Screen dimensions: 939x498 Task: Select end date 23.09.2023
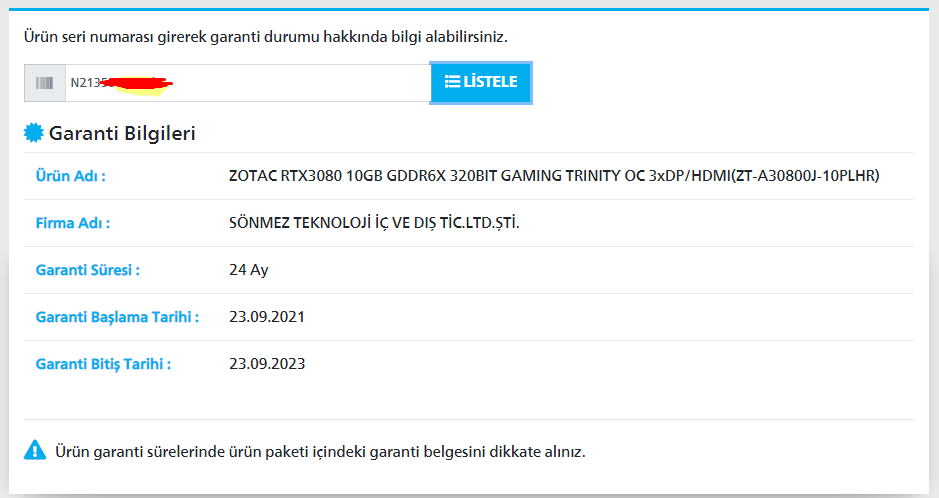267,364
